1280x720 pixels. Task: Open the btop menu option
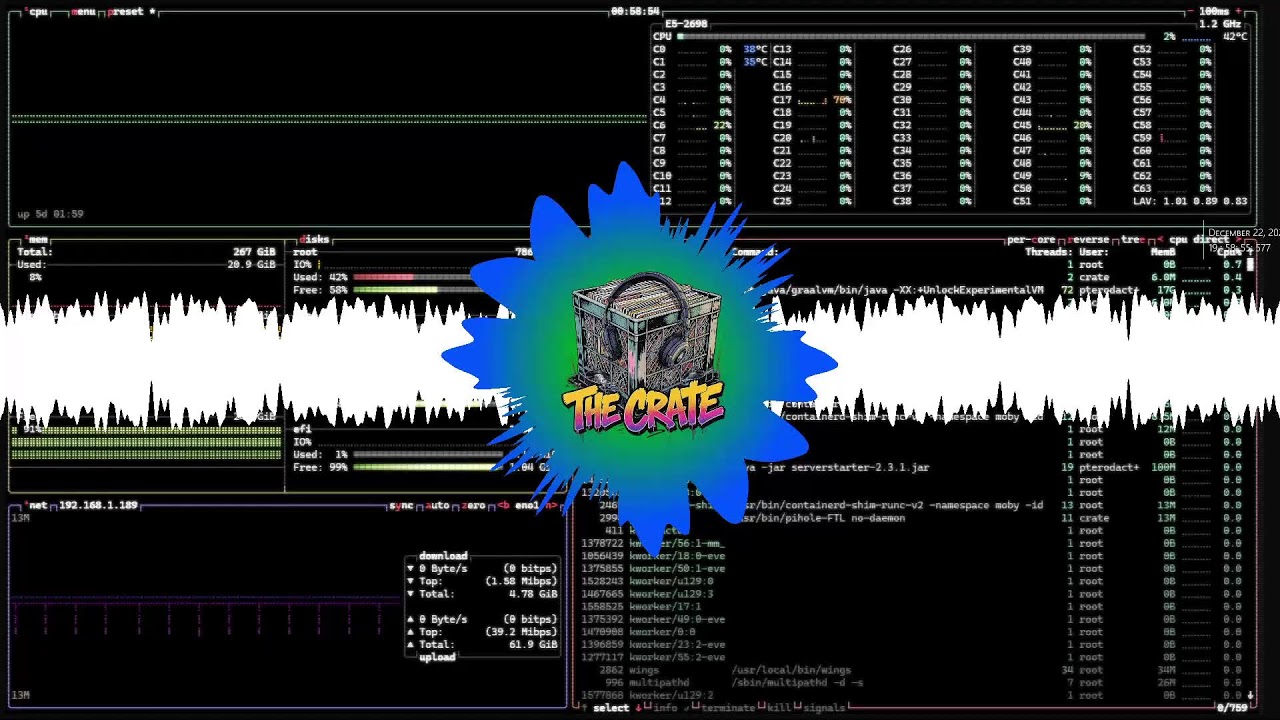tap(84, 12)
